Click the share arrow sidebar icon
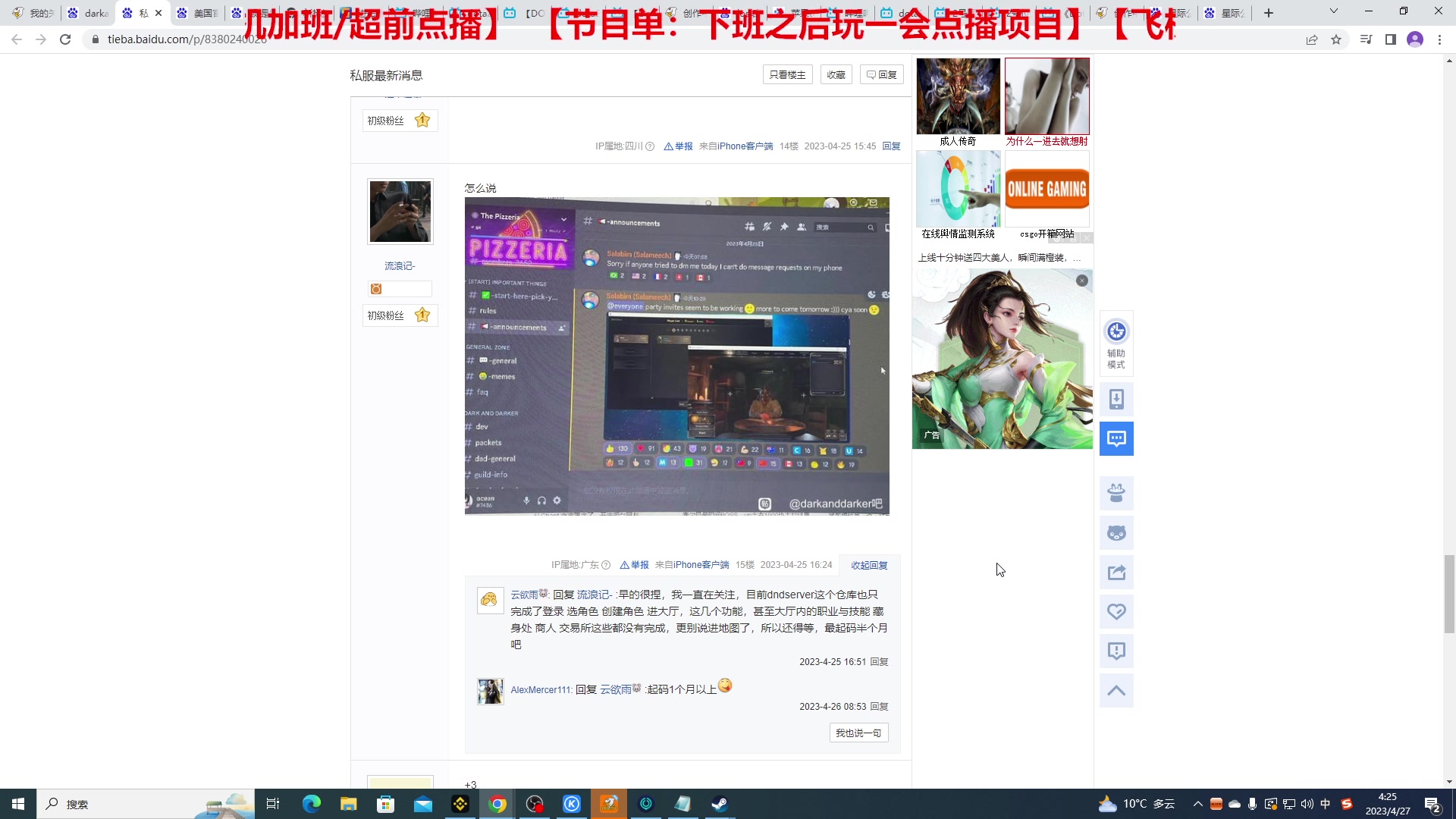The image size is (1456, 819). [x=1116, y=573]
